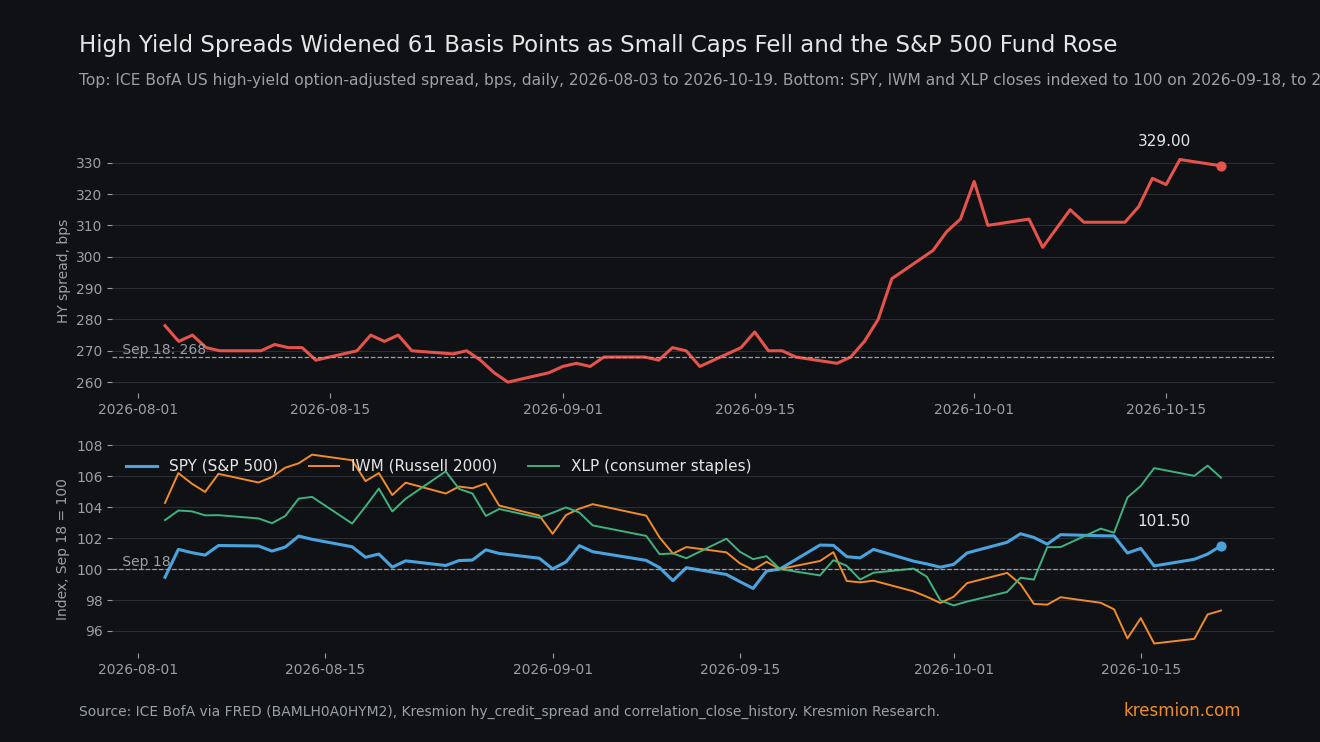Click 'Index, Sep 18 = 100' axis title

click(x=63, y=549)
